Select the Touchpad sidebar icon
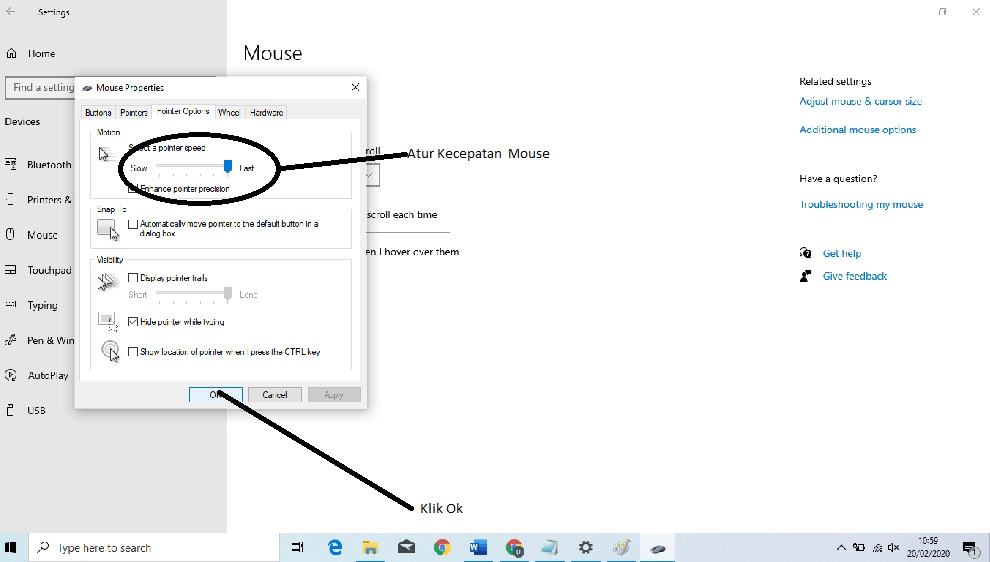The image size is (990, 562). coord(11,270)
